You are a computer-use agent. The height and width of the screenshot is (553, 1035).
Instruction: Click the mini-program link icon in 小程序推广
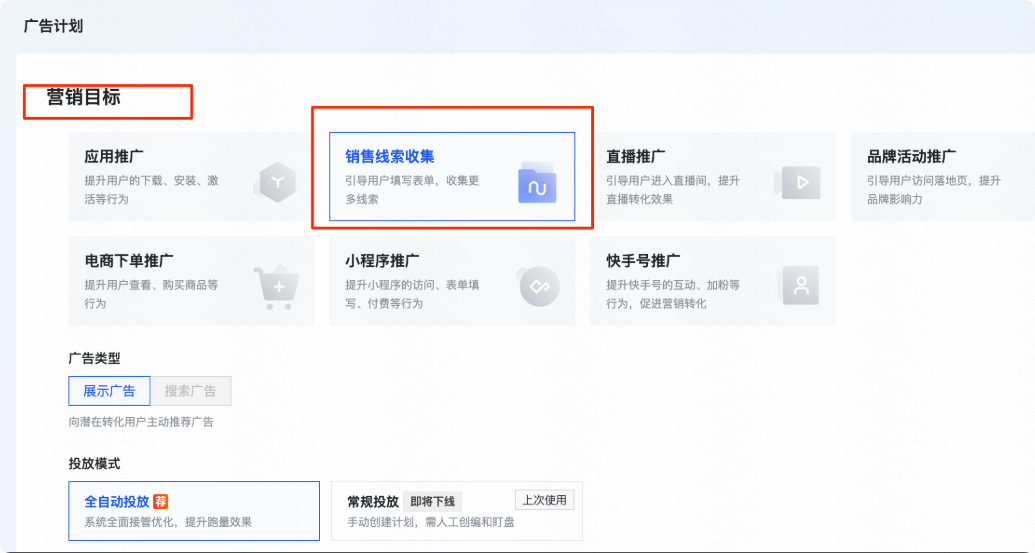[x=539, y=286]
